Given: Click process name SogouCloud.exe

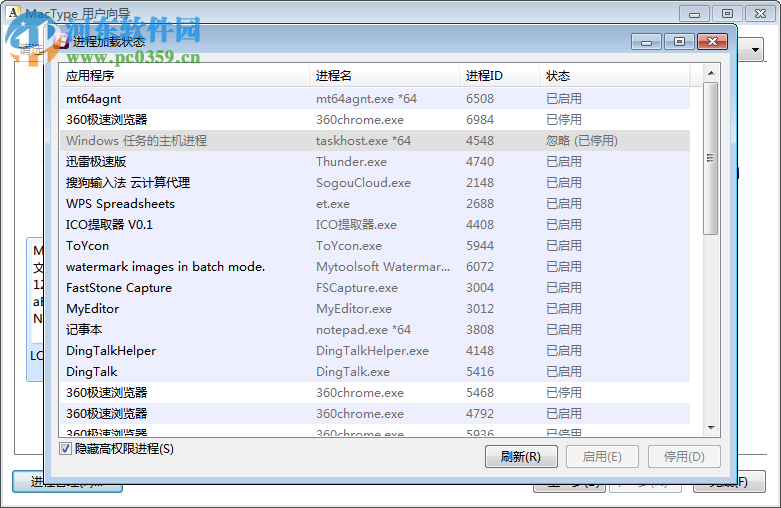Looking at the screenshot, I should (x=363, y=183).
